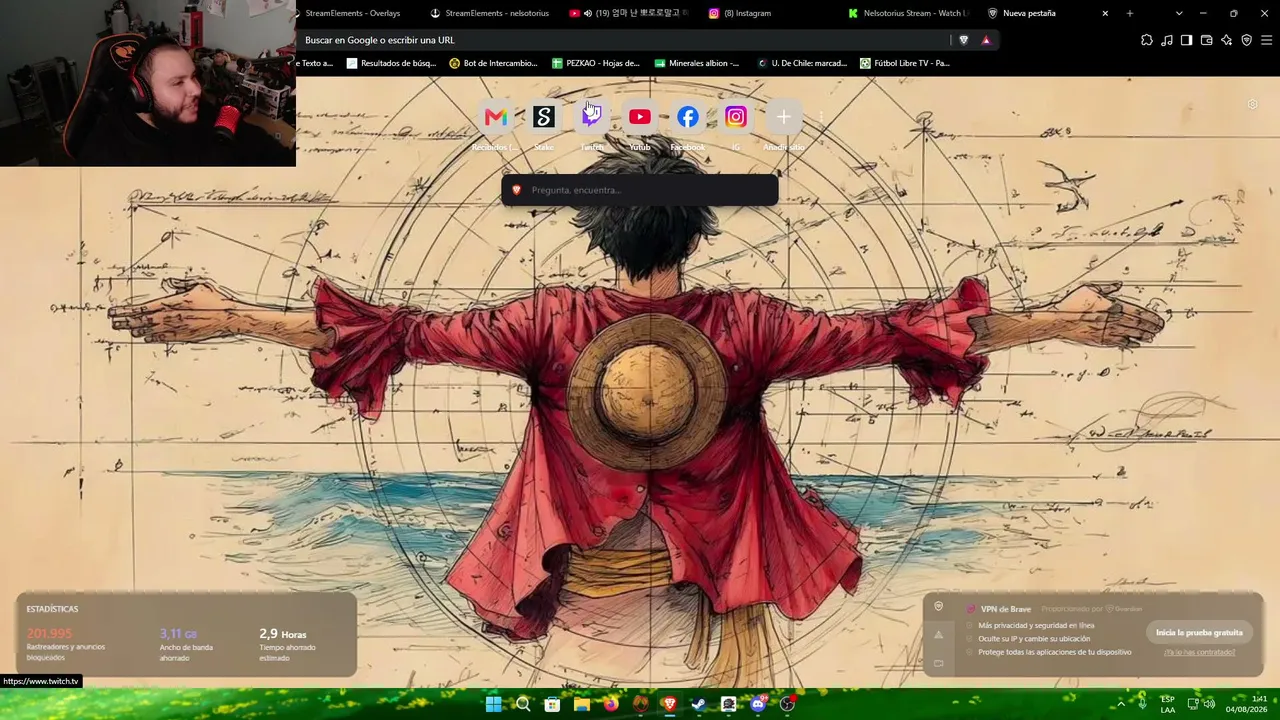The height and width of the screenshot is (720, 1280).
Task: Open U. De Chile: marcad bookmark
Action: point(802,63)
